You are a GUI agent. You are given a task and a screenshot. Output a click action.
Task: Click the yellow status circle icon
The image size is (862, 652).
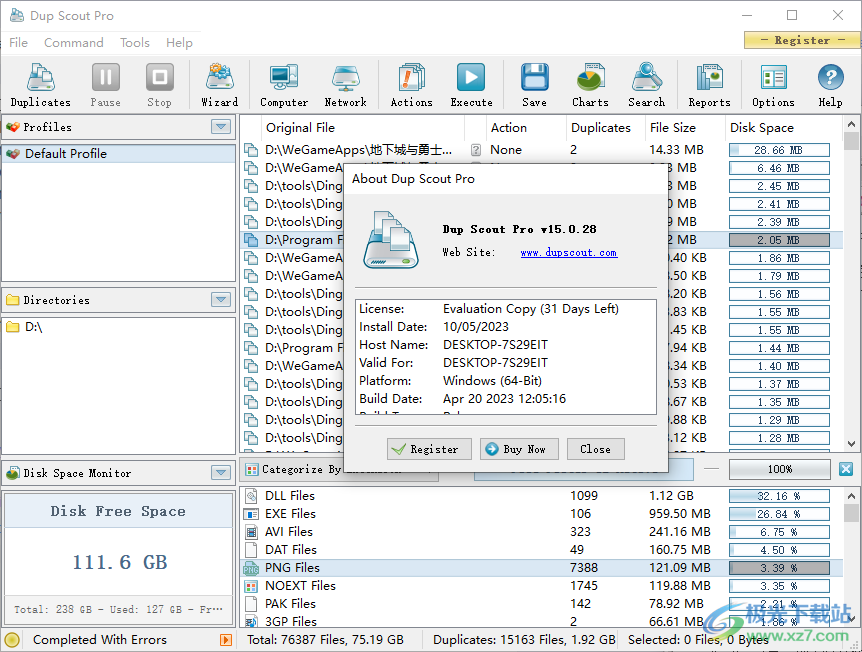pos(12,640)
